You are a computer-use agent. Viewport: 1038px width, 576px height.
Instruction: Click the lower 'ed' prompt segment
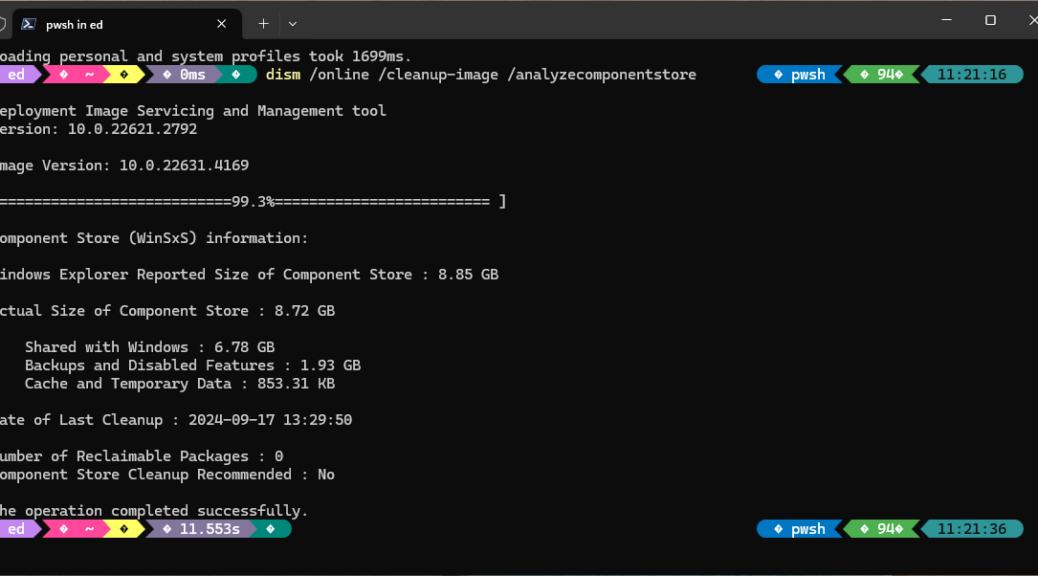[x=18, y=529]
